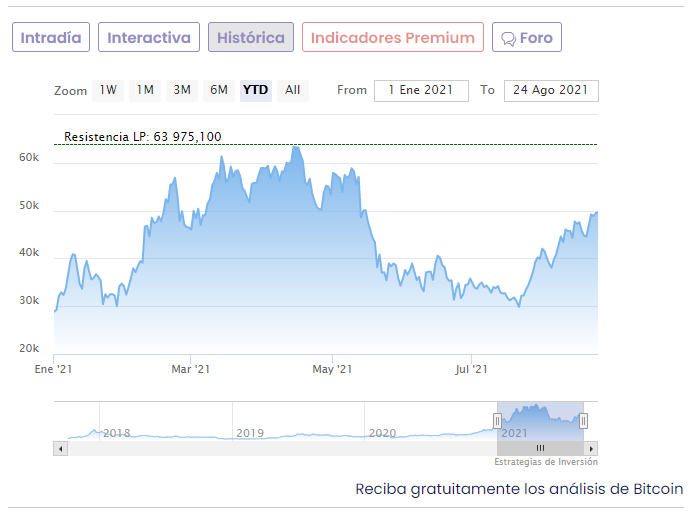Choose the 6M zoom option
The image size is (691, 517).
(219, 90)
